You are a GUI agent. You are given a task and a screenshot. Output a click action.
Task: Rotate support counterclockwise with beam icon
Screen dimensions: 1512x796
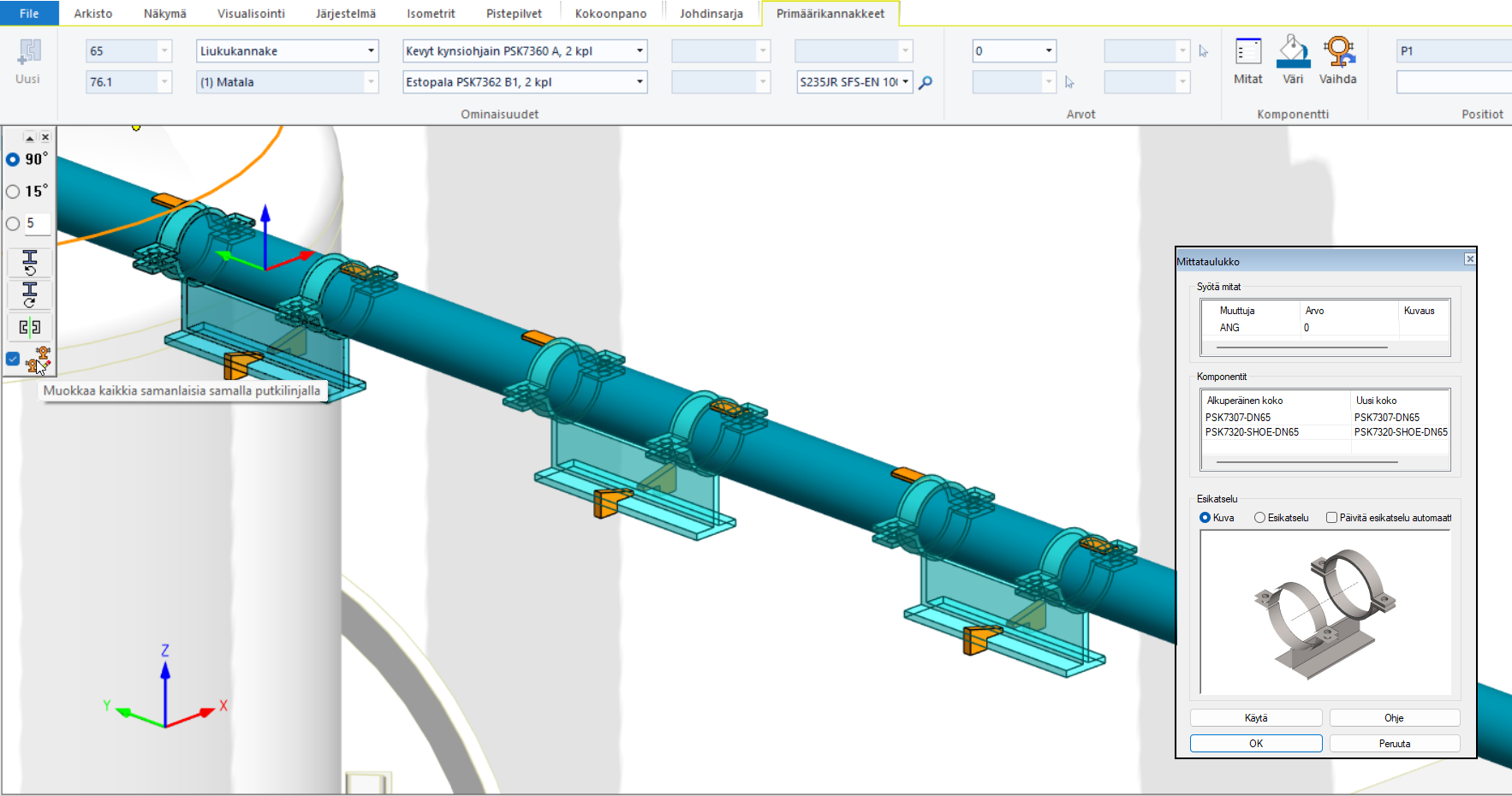tap(30, 262)
